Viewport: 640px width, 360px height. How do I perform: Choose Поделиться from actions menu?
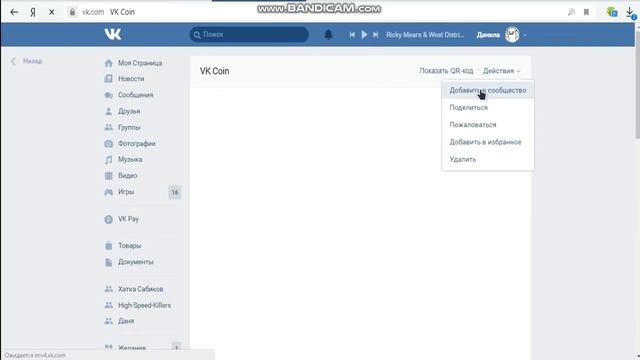488,107
